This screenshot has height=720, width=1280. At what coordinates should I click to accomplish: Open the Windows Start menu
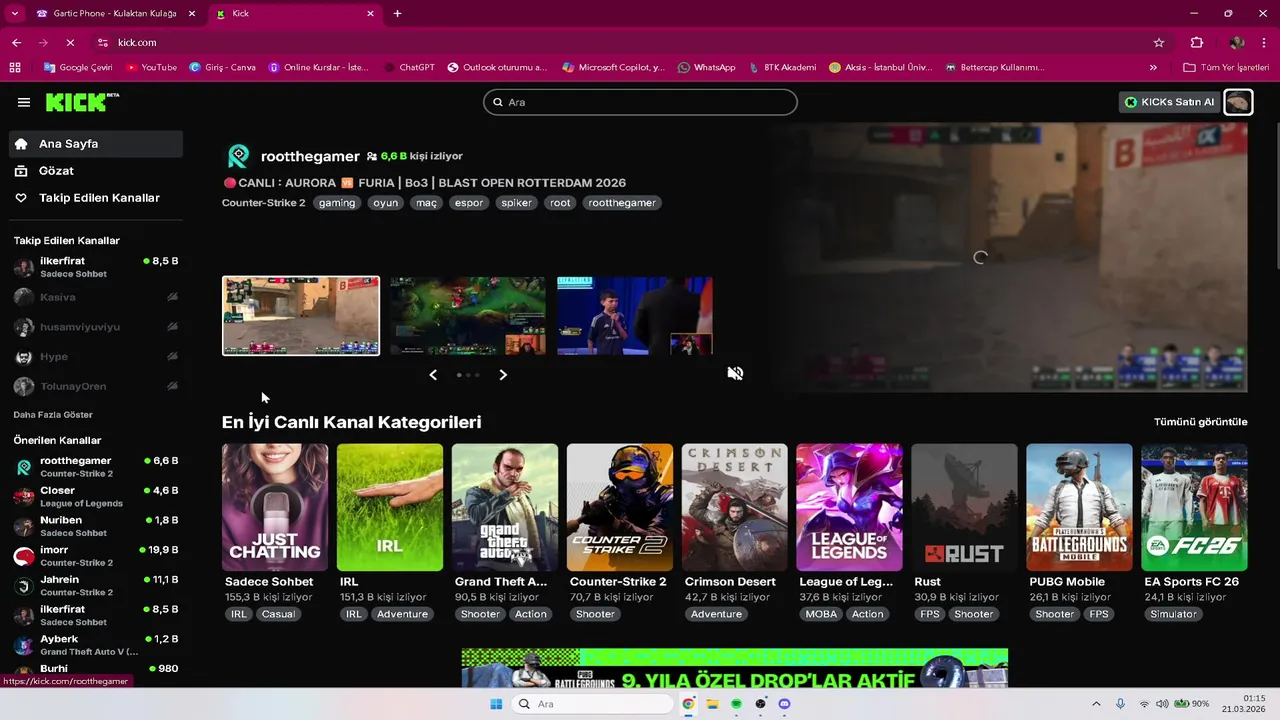tap(496, 704)
